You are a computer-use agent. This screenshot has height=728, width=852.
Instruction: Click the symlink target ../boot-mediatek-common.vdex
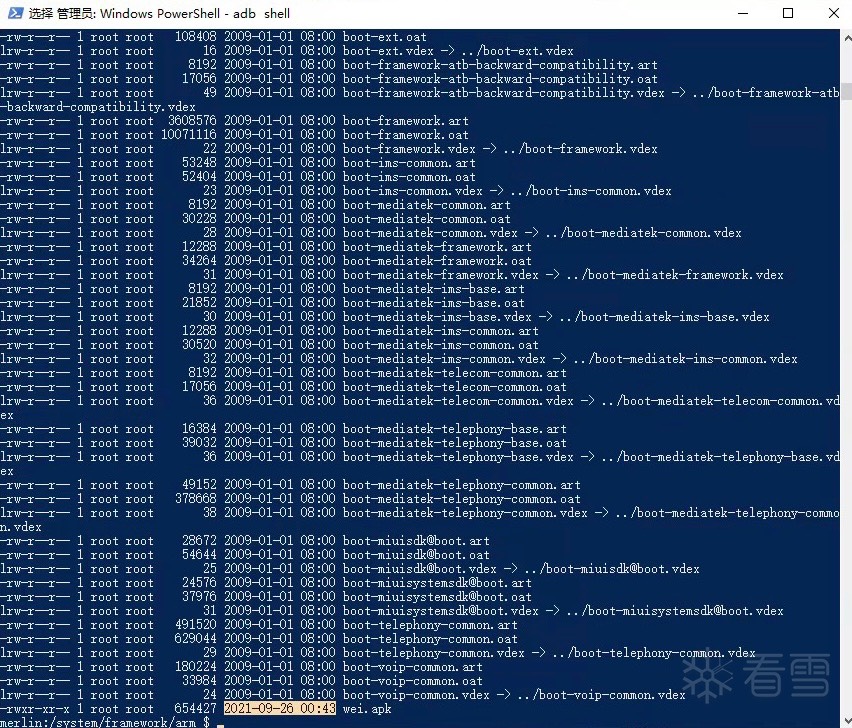(644, 233)
